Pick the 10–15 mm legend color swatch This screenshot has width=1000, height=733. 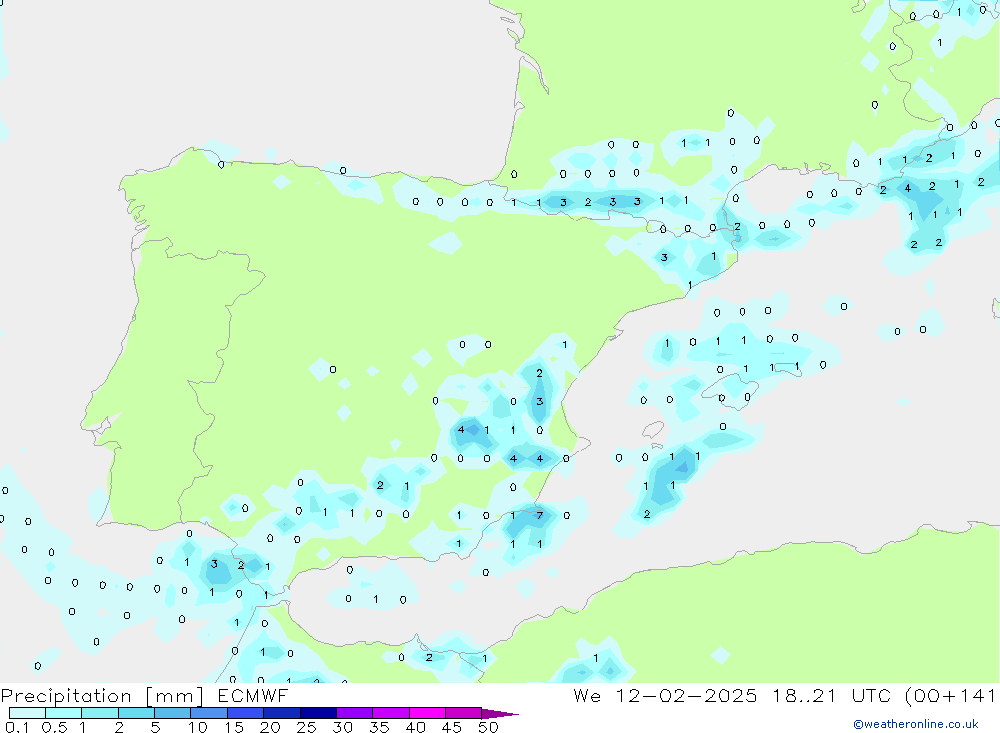(x=209, y=713)
